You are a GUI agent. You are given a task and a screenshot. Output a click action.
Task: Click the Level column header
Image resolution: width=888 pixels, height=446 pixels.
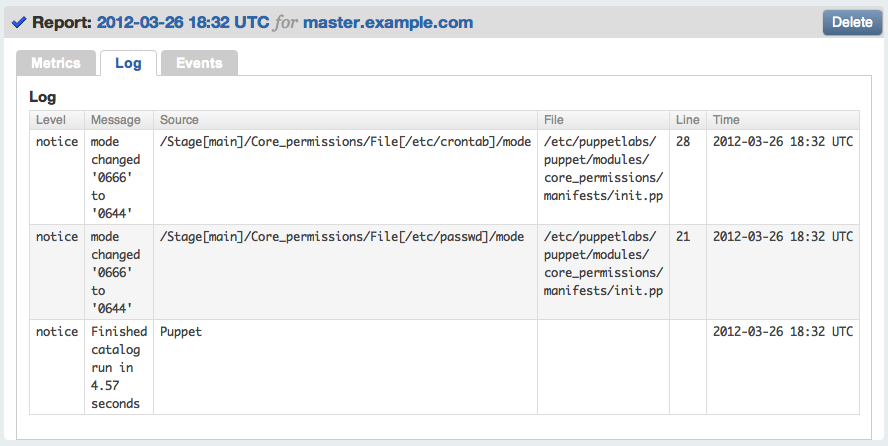[x=51, y=120]
